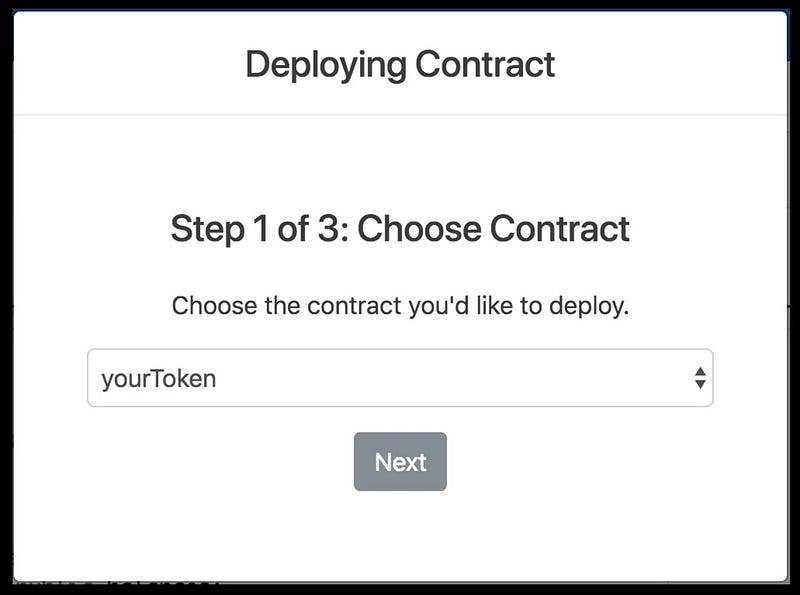The width and height of the screenshot is (800, 595).
Task: Click the word 'Contract' in the dialog title
Action: (485, 64)
